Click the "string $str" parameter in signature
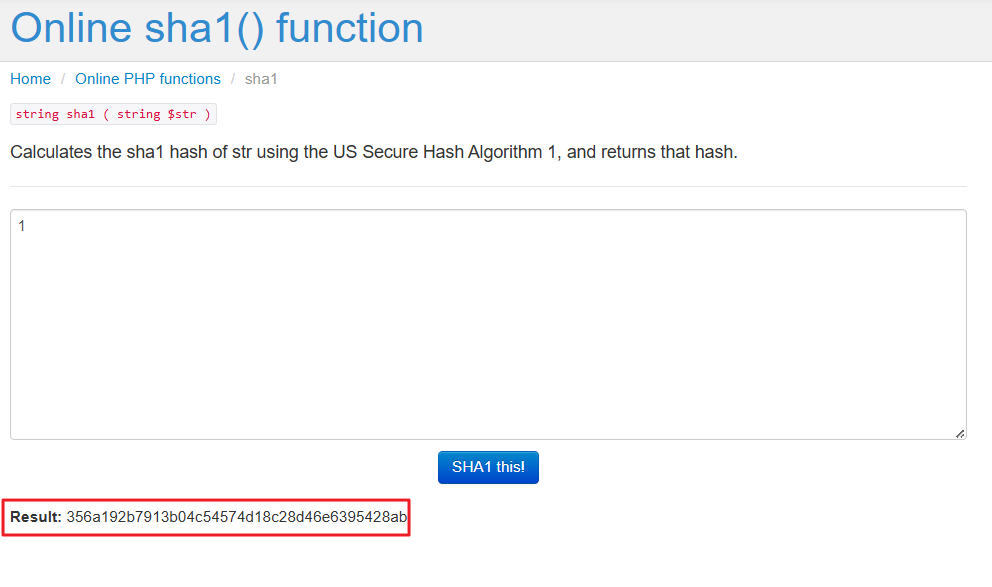The height and width of the screenshot is (587, 992). [x=157, y=114]
